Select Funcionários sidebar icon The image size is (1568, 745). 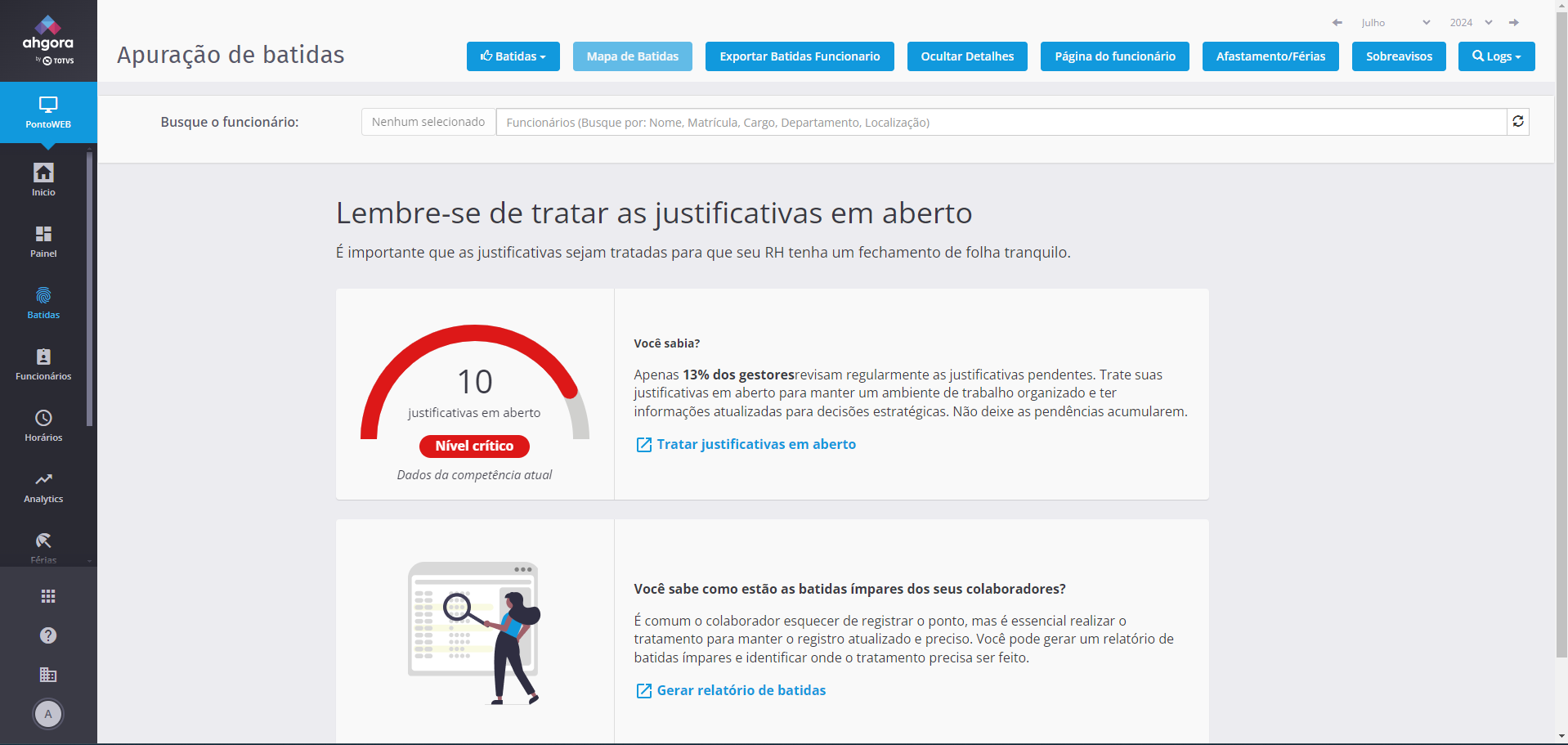pyautogui.click(x=43, y=364)
